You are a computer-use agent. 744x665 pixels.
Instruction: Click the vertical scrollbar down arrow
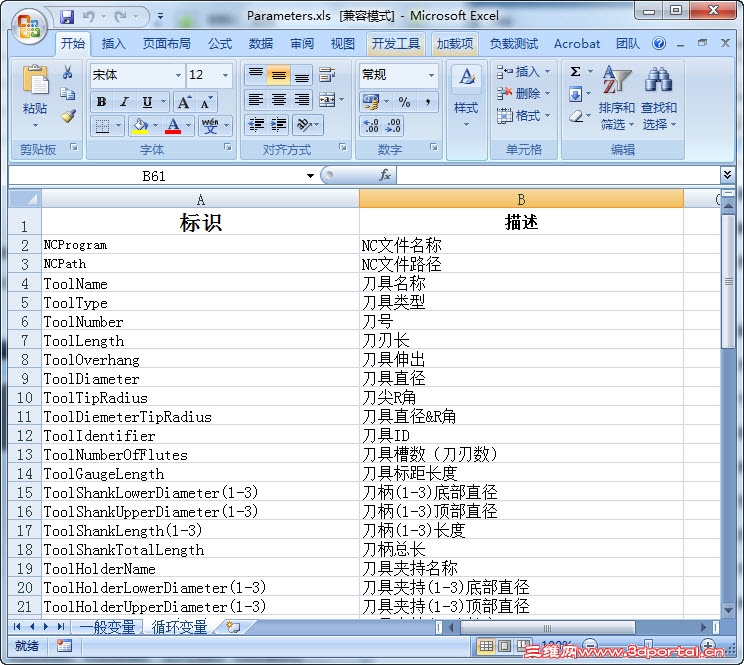(x=728, y=610)
